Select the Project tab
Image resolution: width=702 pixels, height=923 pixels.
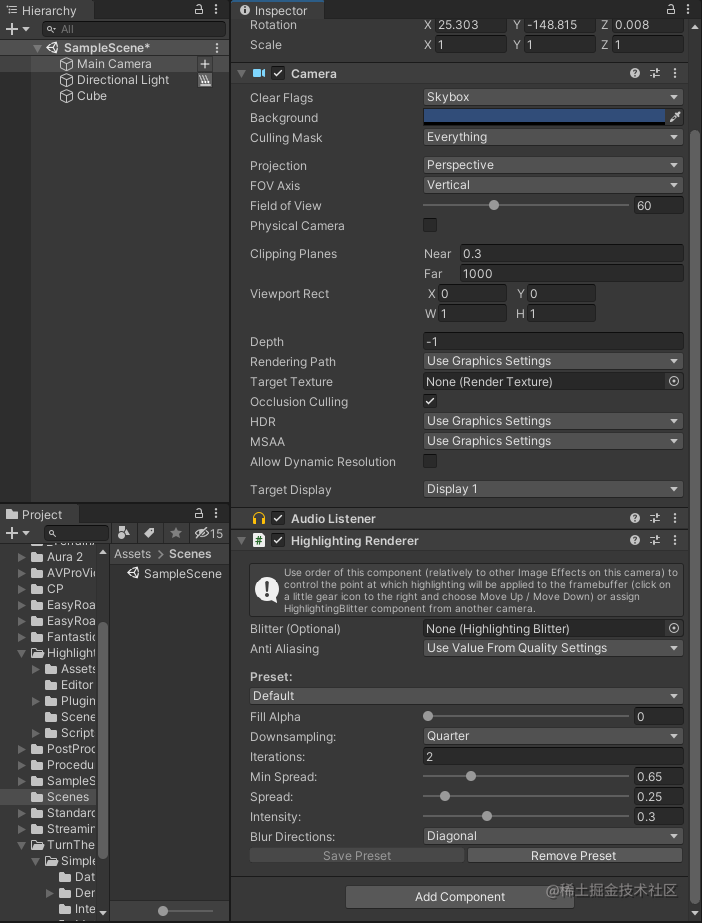point(38,514)
